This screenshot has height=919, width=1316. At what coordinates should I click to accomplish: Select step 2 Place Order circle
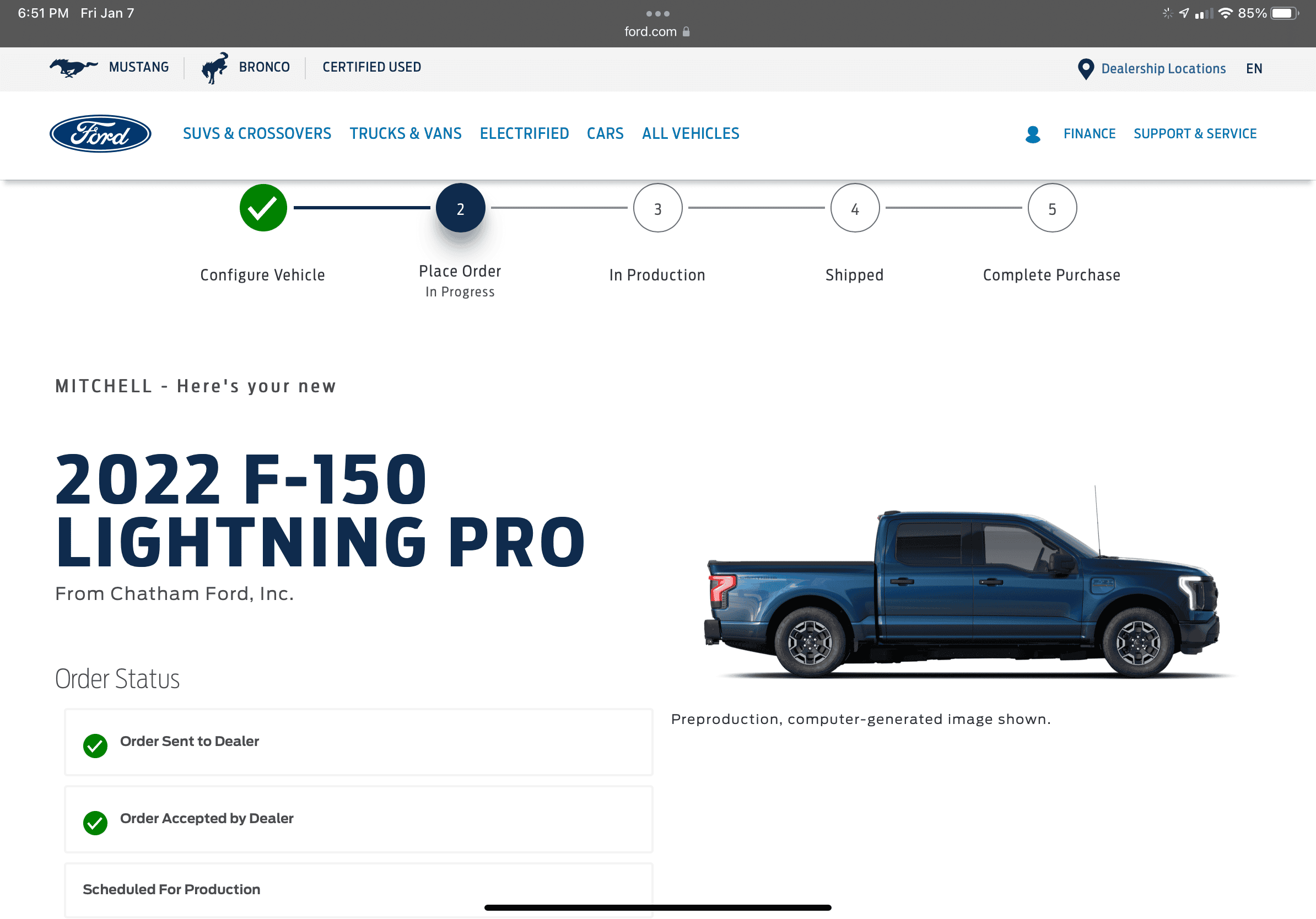(x=460, y=207)
